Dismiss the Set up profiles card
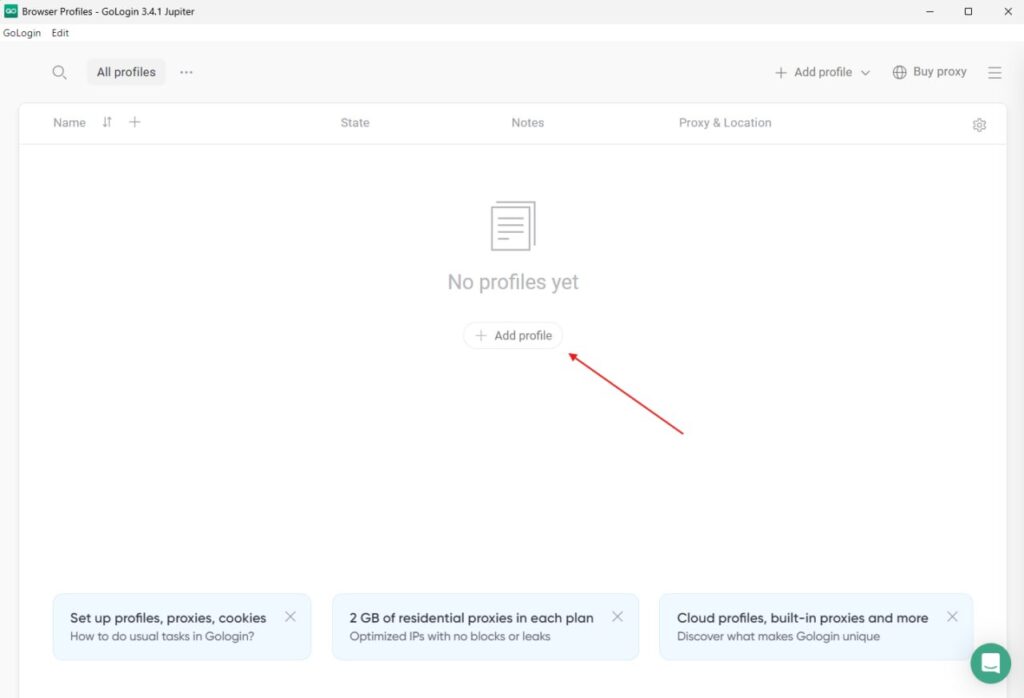Screen dimensions: 1024x698 [291, 616]
